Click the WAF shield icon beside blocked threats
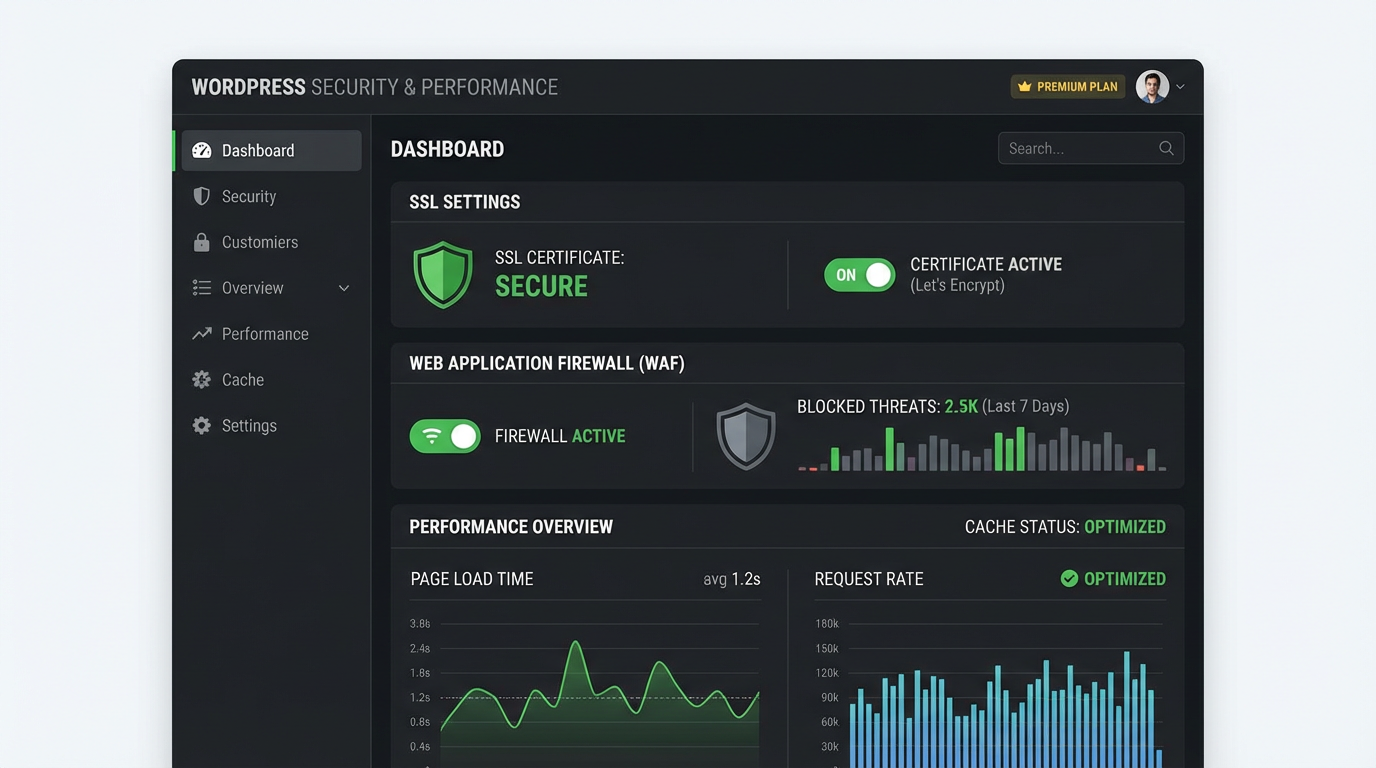Viewport: 1376px width, 768px height. 746,436
